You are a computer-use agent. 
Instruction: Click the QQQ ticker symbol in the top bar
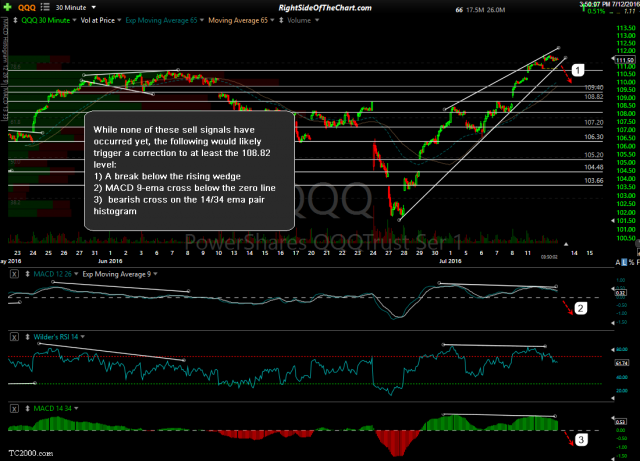coord(27,7)
